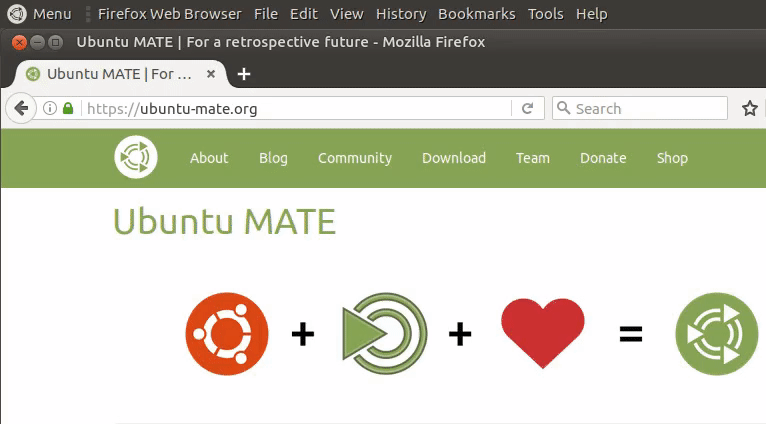Open a new tab with the plus button

[x=243, y=74]
